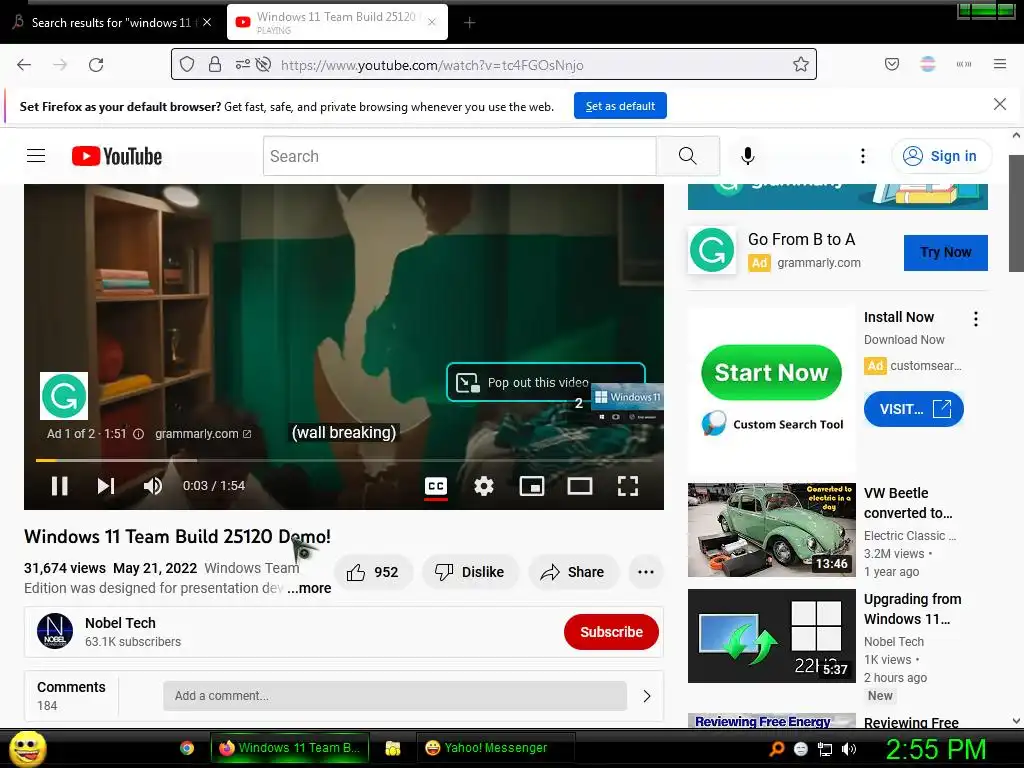This screenshot has width=1024, height=768.
Task: Click Try Now on Grammarly ad
Action: point(946,252)
